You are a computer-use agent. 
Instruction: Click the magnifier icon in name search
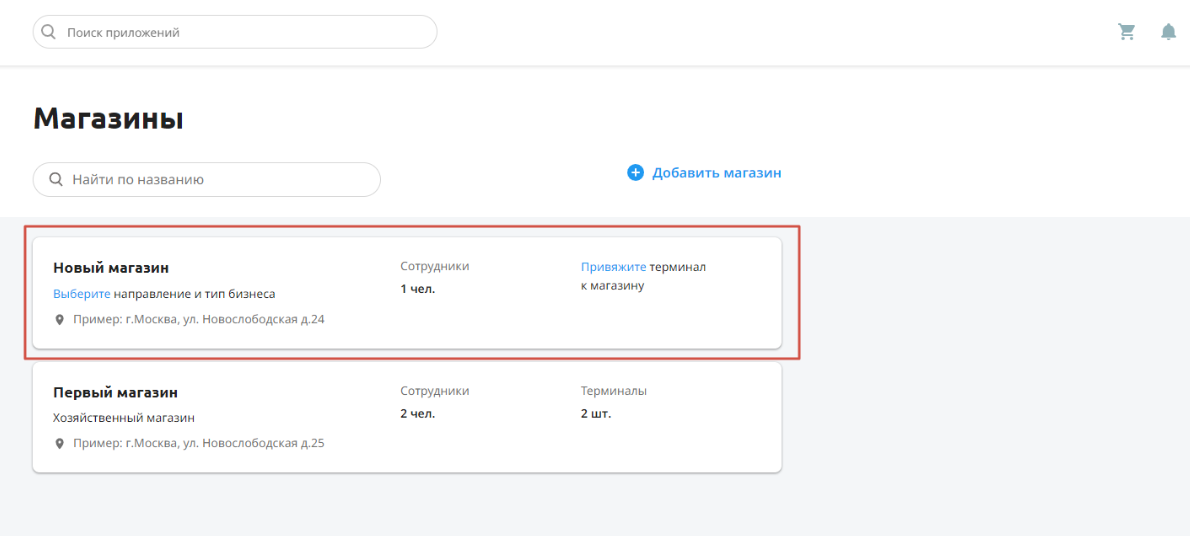(55, 180)
